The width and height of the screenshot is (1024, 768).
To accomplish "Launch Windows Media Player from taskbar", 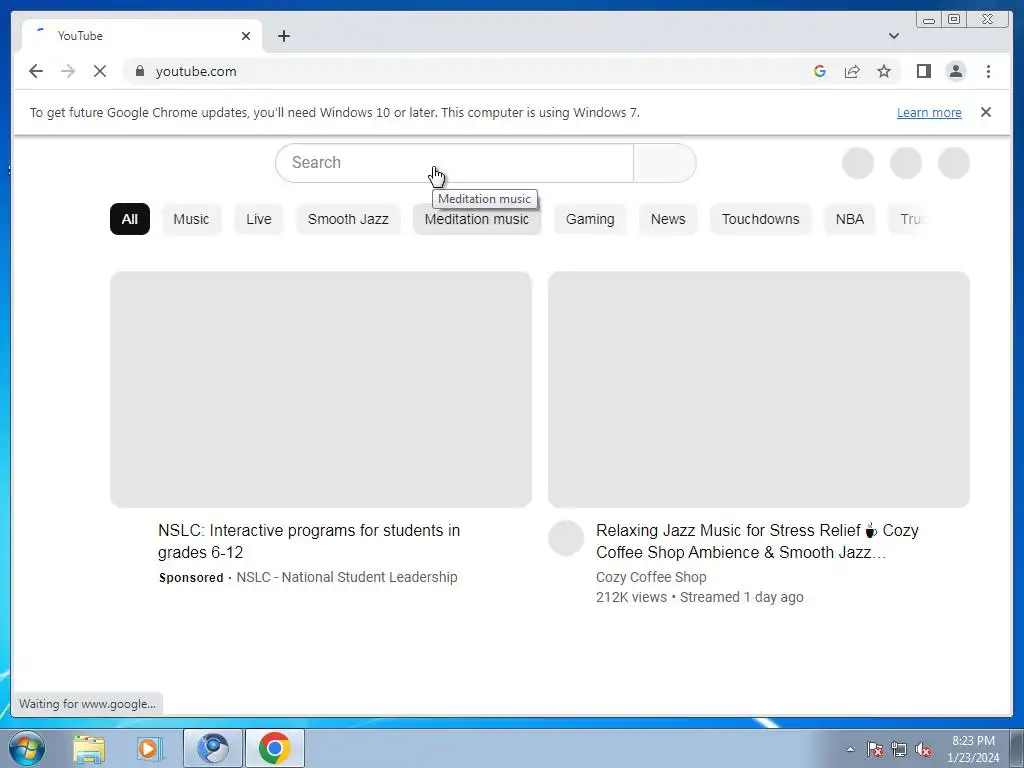I will 150,748.
